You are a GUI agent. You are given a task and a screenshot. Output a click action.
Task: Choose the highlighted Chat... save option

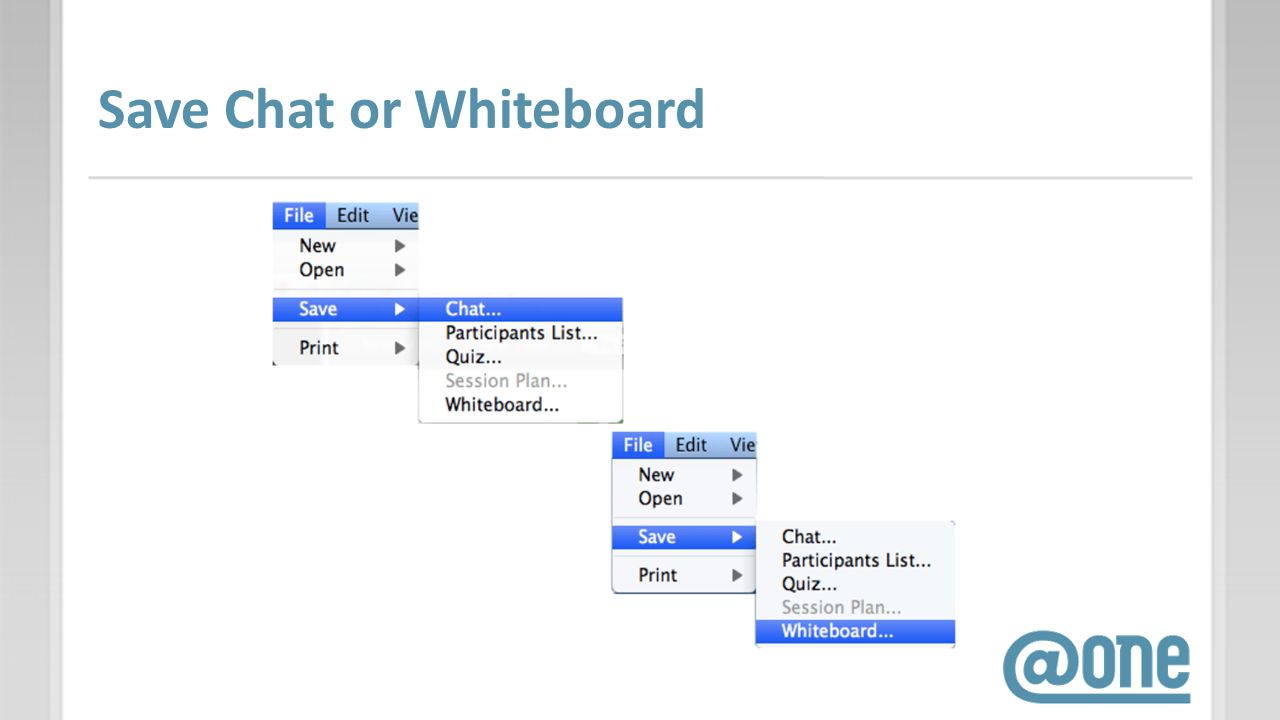520,309
